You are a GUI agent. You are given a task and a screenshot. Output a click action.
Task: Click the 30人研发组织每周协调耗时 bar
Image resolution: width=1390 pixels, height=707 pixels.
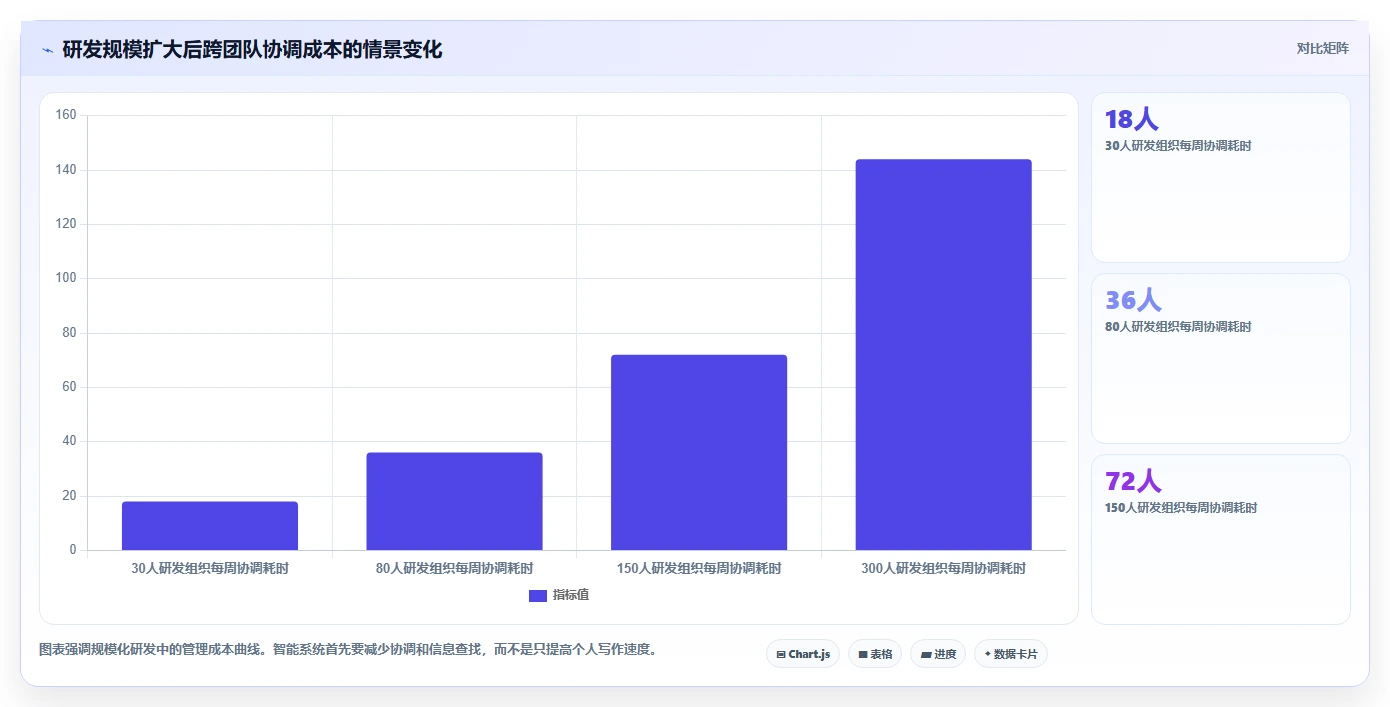[210, 526]
